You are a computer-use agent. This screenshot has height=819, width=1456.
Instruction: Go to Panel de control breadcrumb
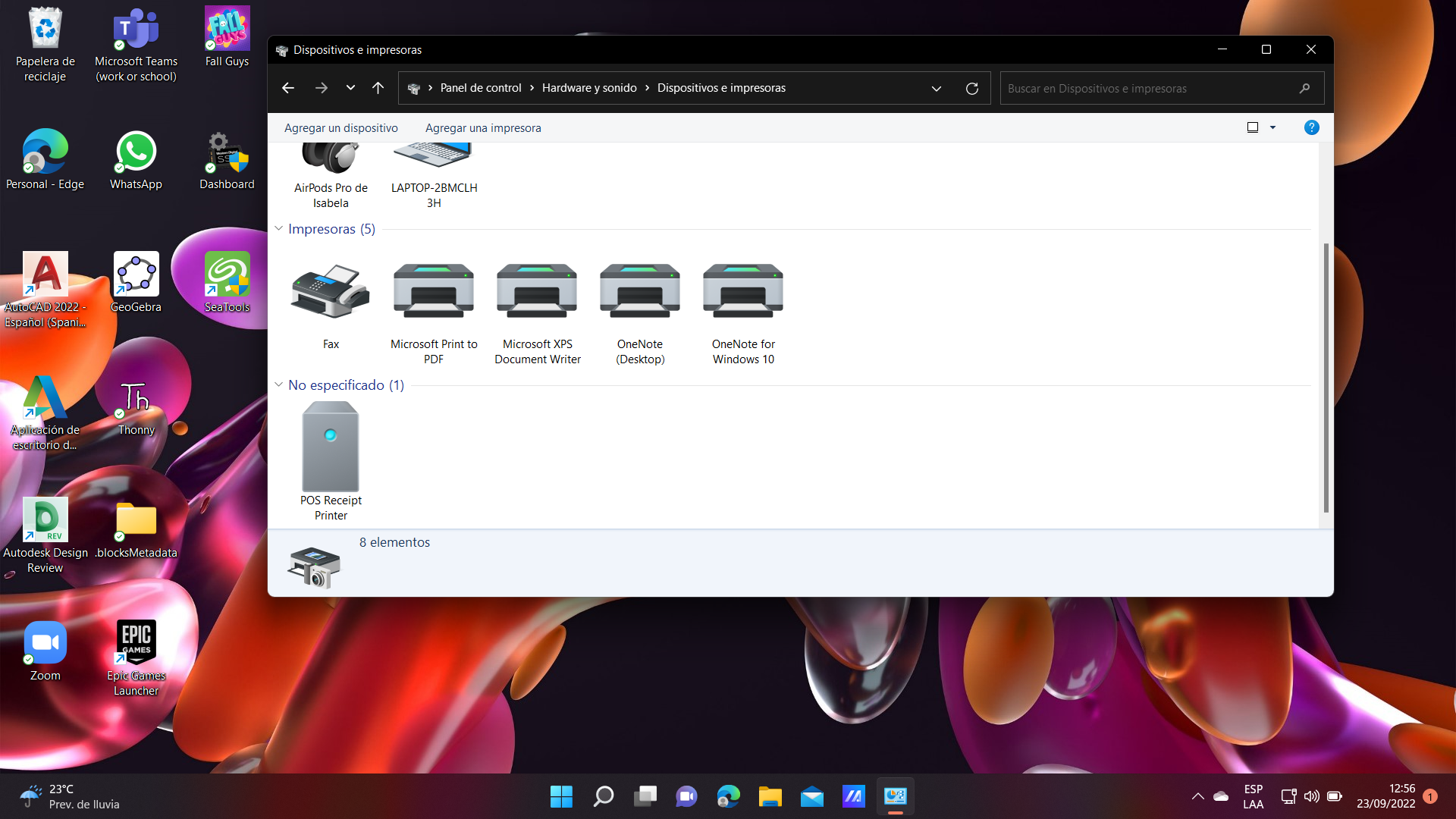pyautogui.click(x=480, y=88)
